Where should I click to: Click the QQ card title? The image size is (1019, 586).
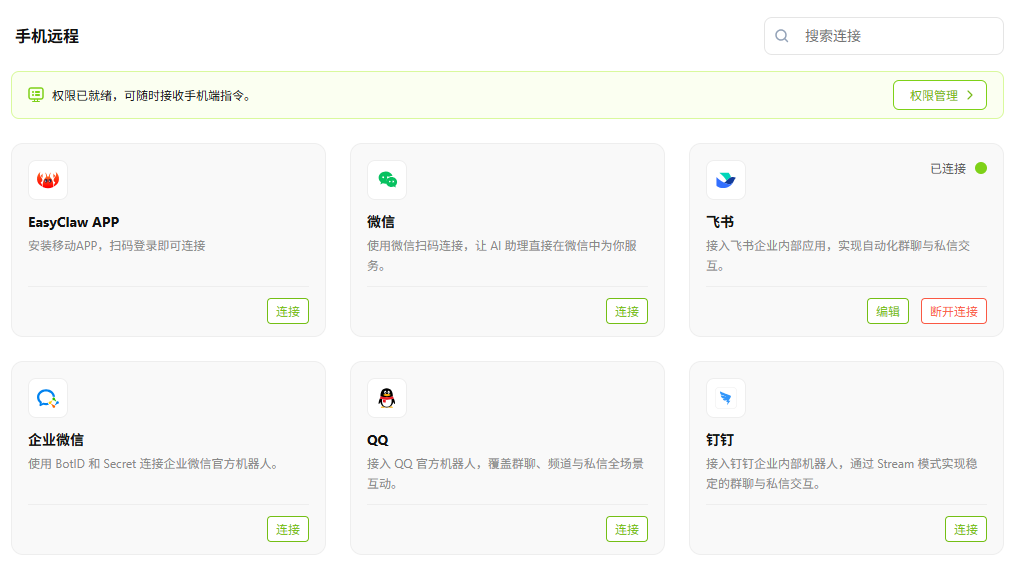[x=378, y=440]
